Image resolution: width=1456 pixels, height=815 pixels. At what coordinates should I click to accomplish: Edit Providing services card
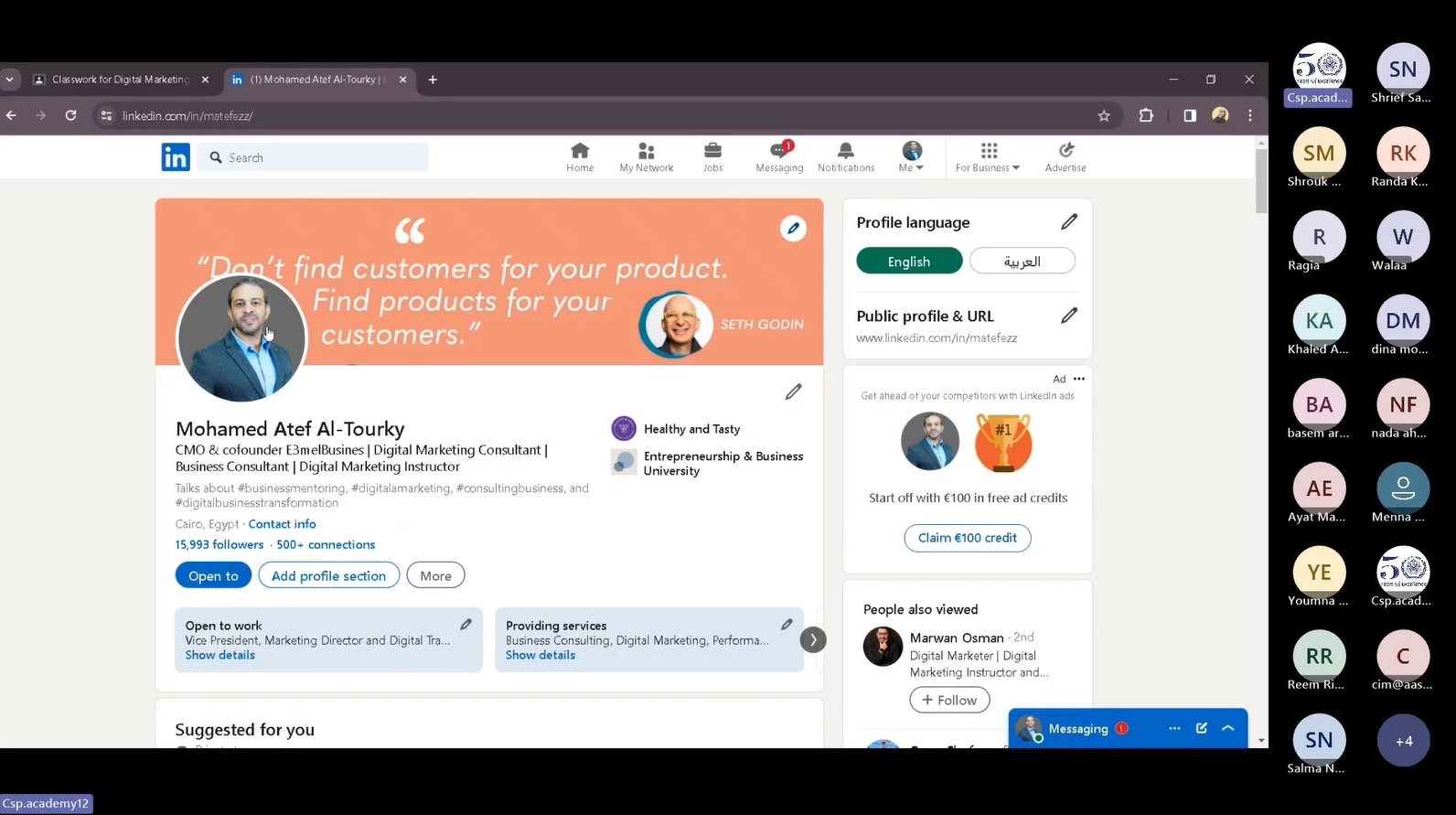click(787, 624)
